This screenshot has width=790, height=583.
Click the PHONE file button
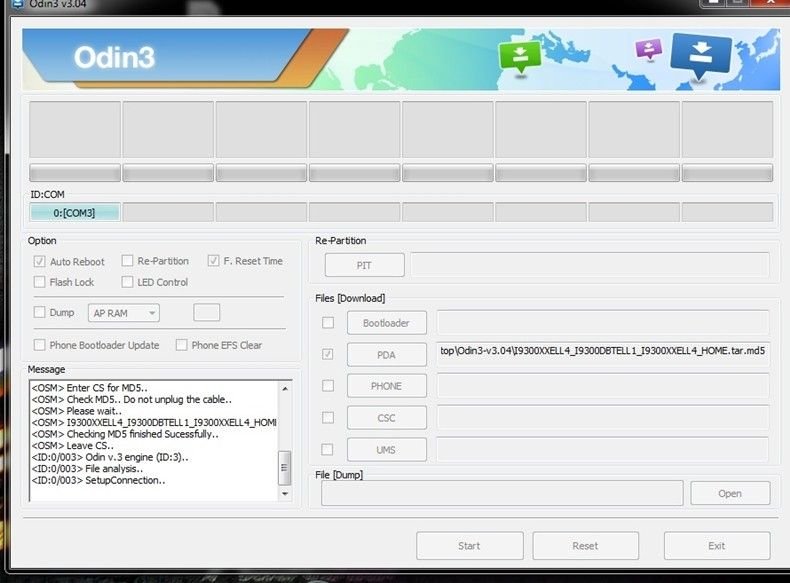(386, 386)
